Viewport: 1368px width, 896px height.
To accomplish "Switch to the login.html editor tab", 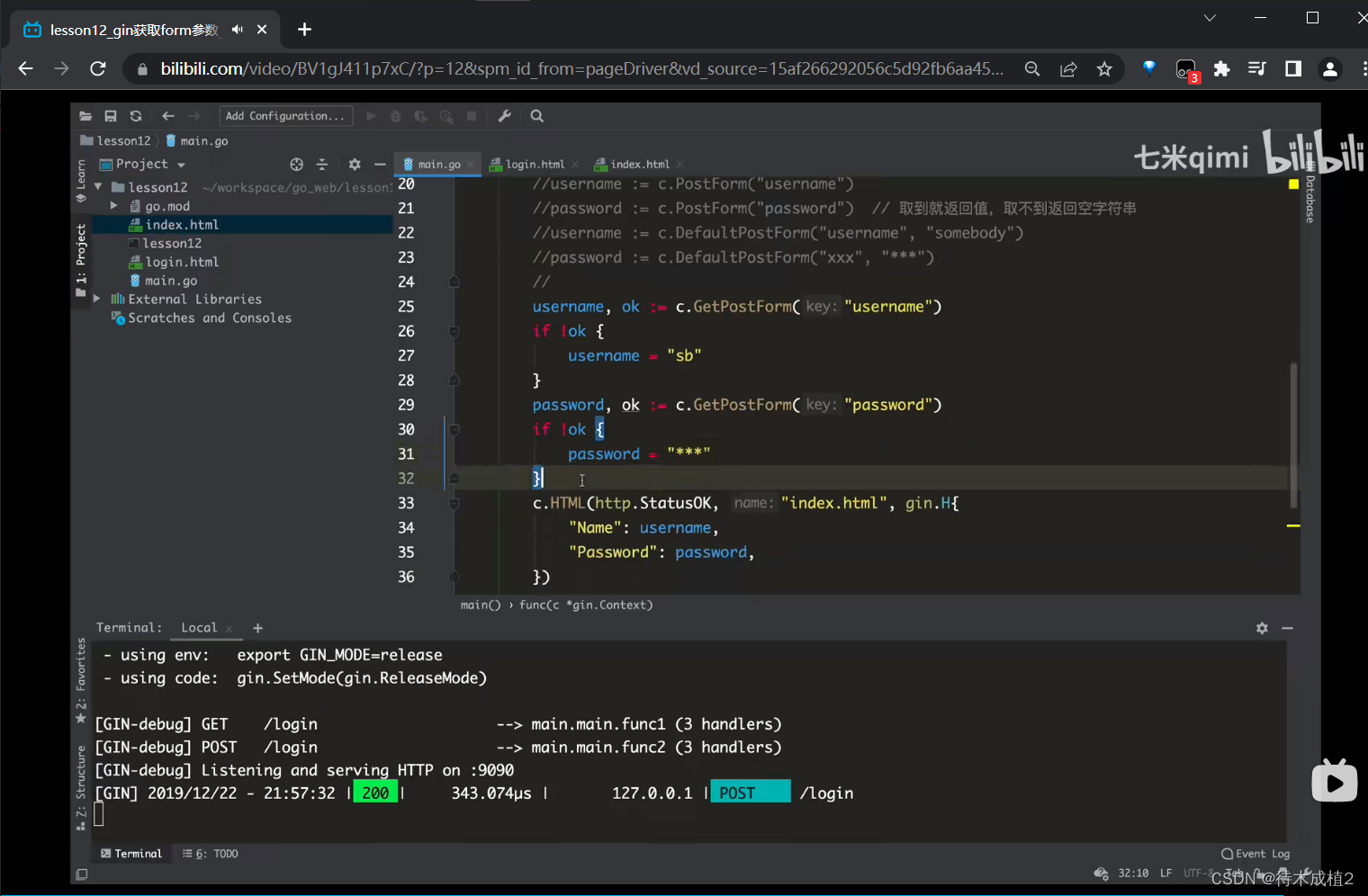I will [535, 165].
